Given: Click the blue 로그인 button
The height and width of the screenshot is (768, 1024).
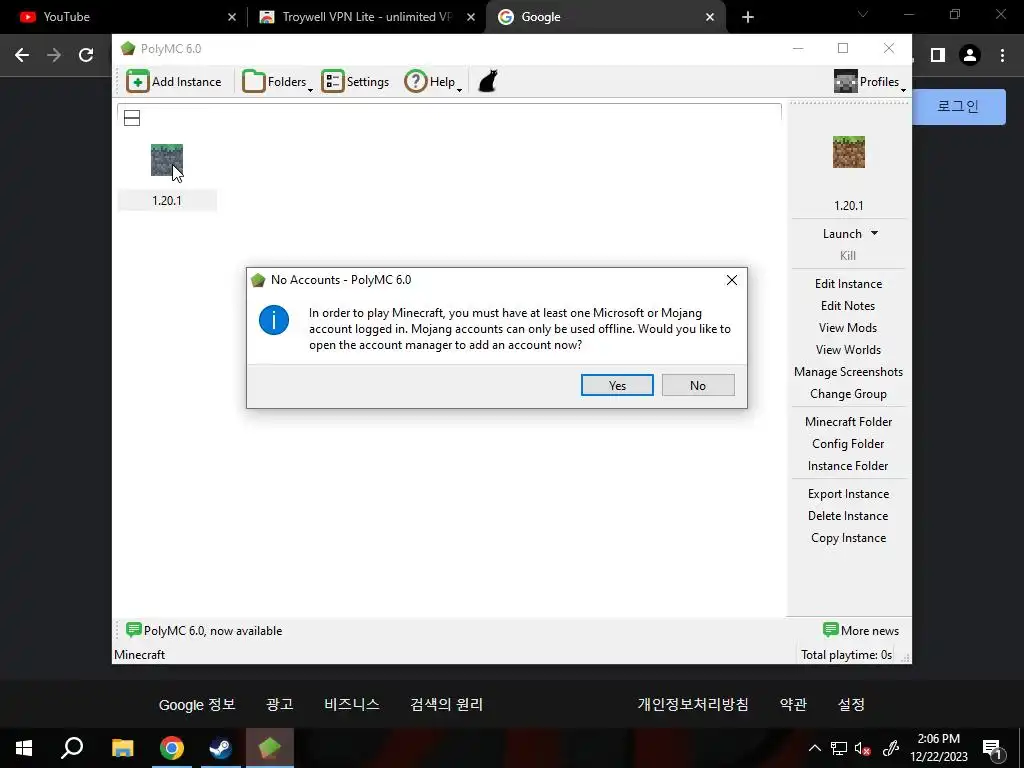Looking at the screenshot, I should click(958, 106).
